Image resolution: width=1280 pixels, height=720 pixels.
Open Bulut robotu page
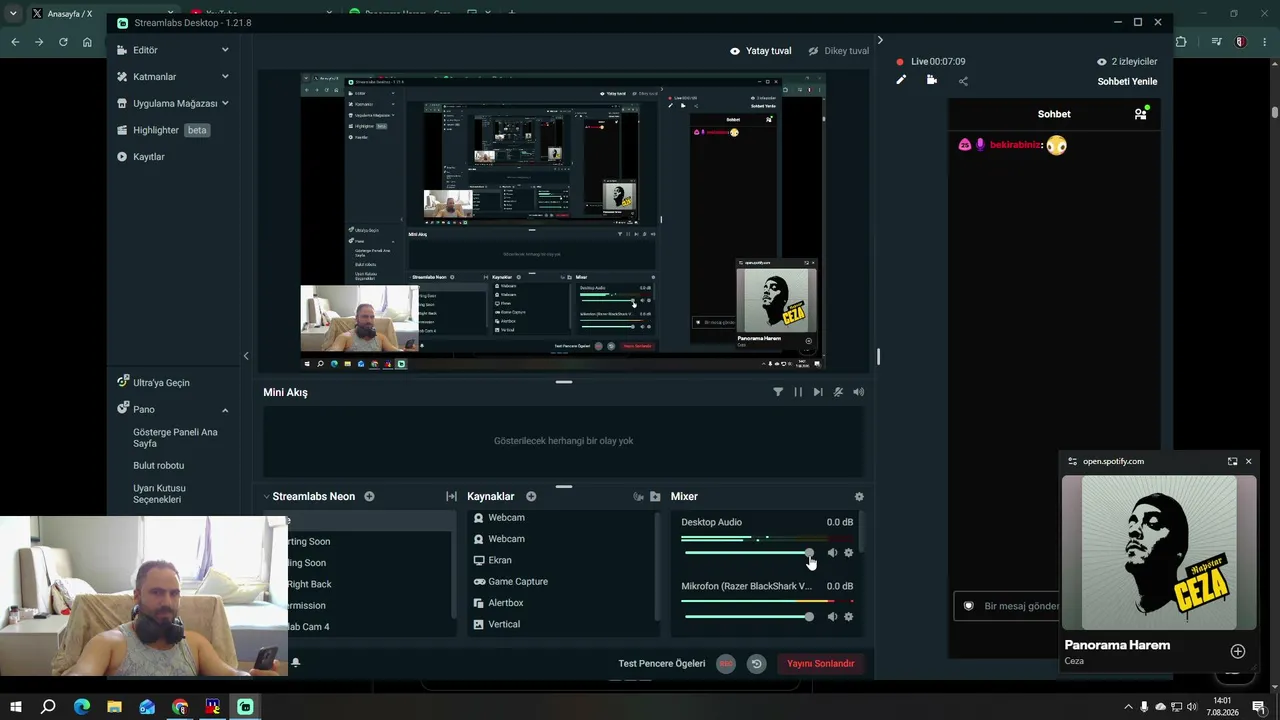pos(159,466)
